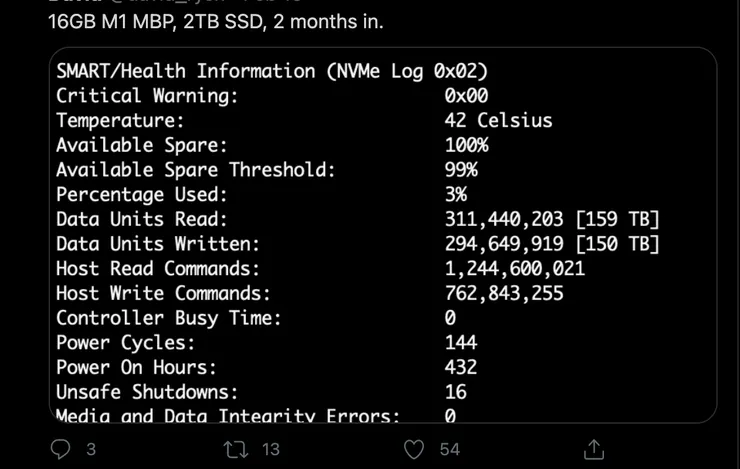The image size is (740, 469).
Task: Click the Host Write Commands line
Action: click(310, 293)
